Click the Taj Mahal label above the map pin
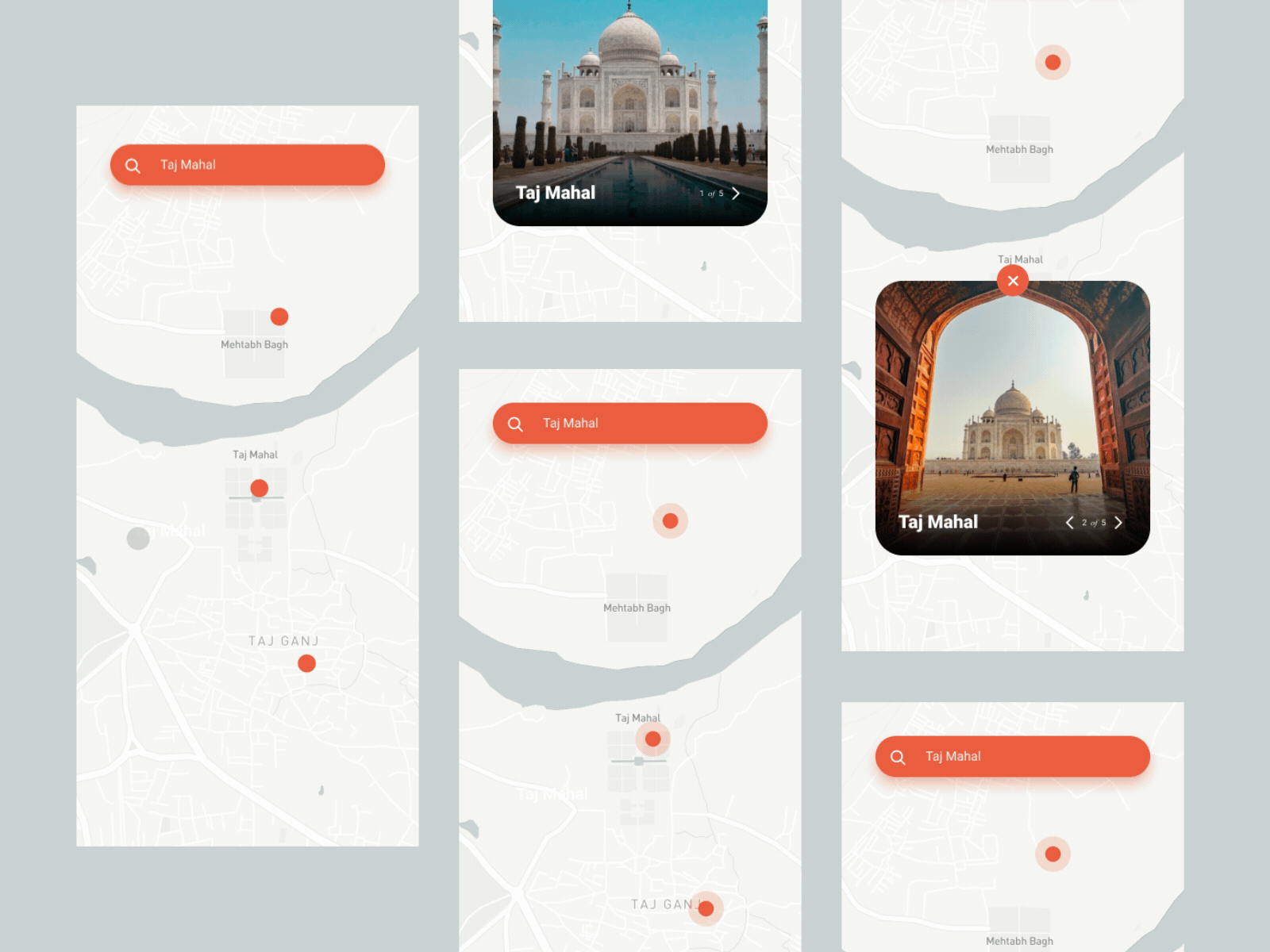 click(255, 455)
